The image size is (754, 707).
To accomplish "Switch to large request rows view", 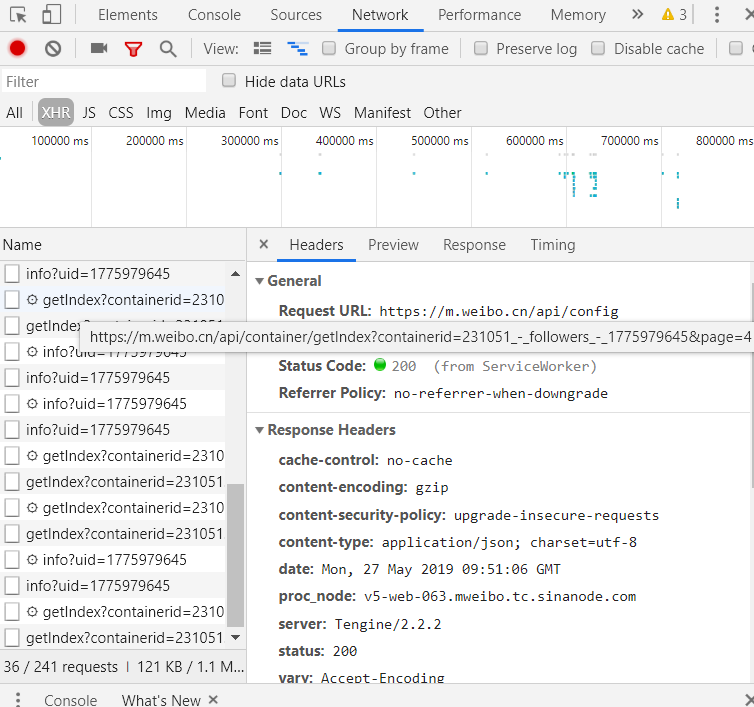I will pos(262,48).
